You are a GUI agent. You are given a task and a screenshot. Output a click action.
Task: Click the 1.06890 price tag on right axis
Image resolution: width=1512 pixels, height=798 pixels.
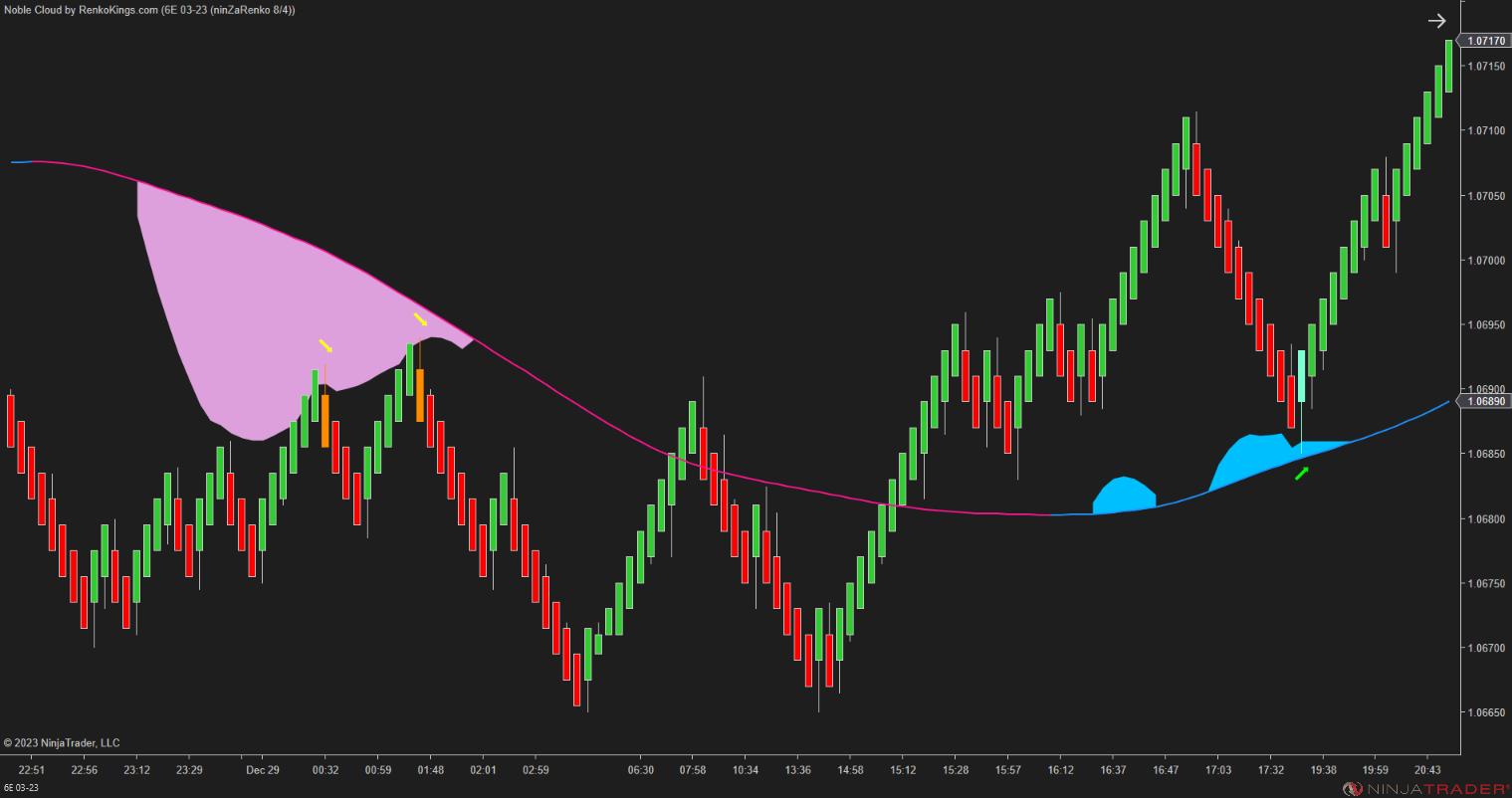1485,401
